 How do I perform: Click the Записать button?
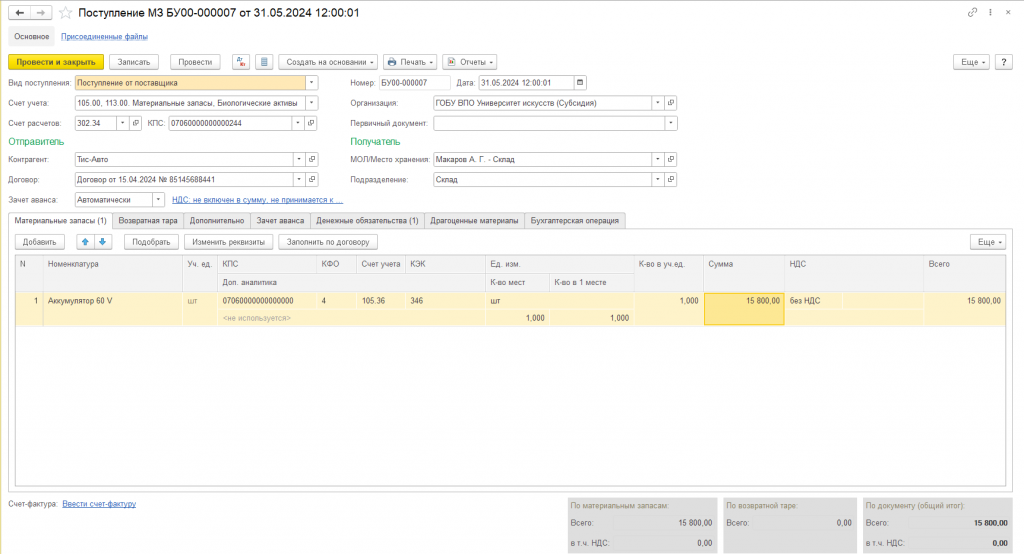click(134, 62)
